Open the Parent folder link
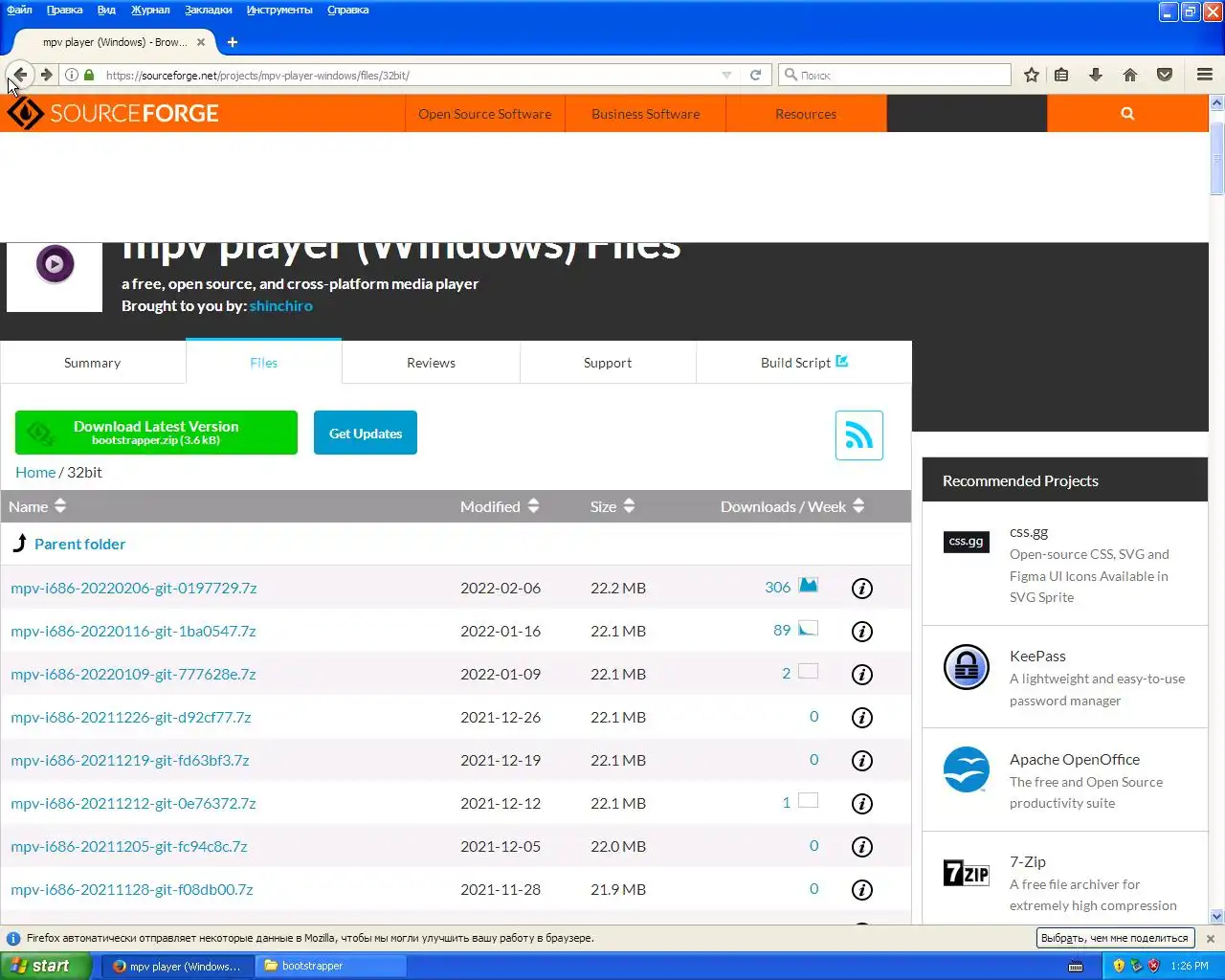The image size is (1225, 980). point(79,544)
